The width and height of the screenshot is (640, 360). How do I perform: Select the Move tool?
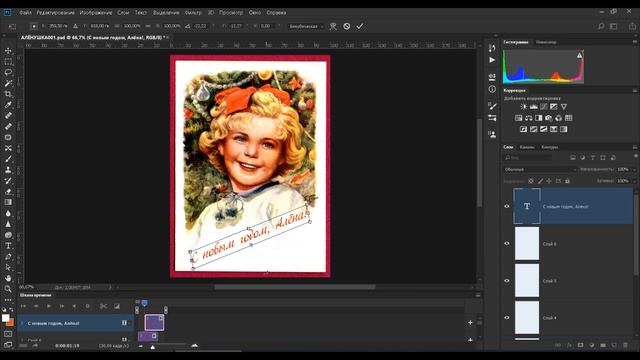tap(8, 51)
